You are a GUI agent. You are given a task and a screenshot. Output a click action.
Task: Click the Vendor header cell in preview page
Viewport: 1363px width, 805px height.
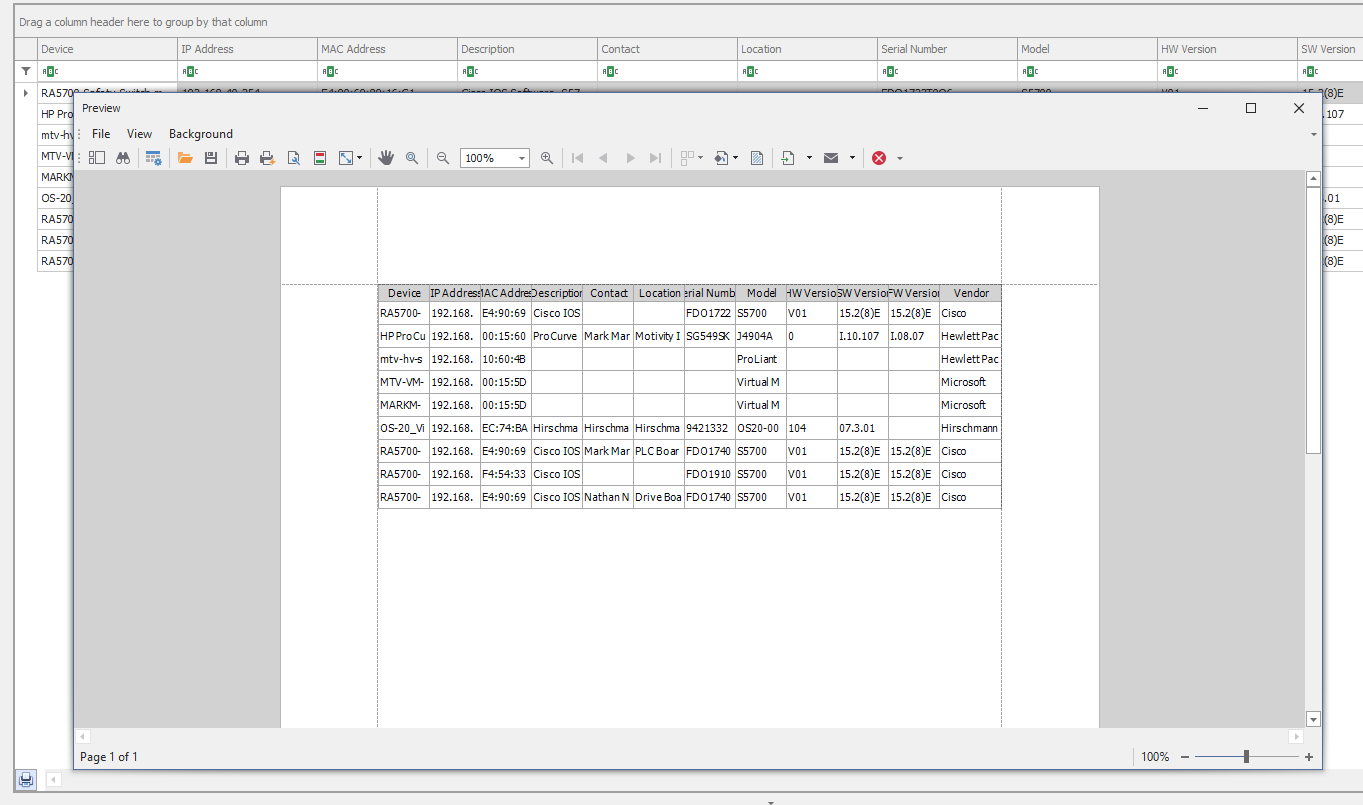pos(970,293)
